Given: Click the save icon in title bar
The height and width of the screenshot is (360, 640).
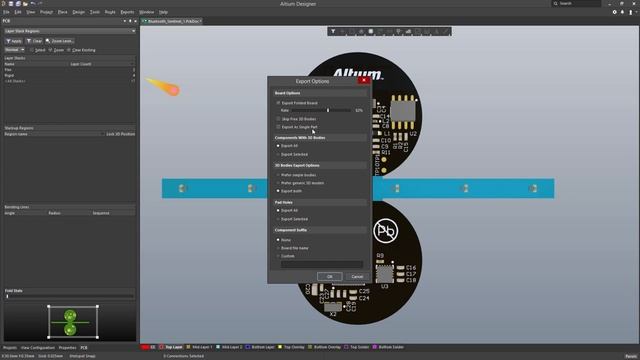Looking at the screenshot, I should pos(11,3).
